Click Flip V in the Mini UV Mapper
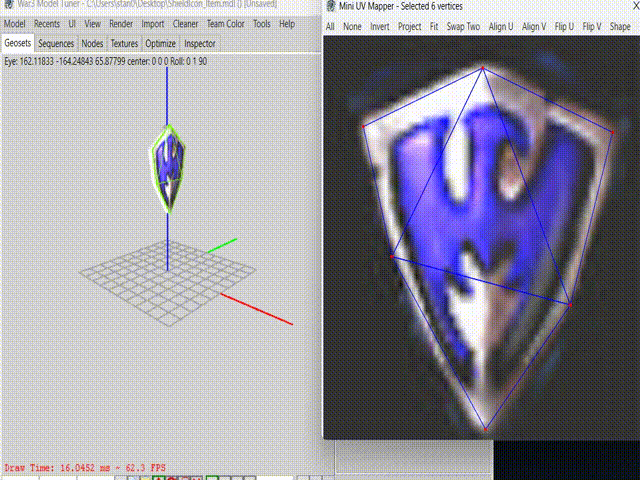The width and height of the screenshot is (640, 480). [x=592, y=27]
